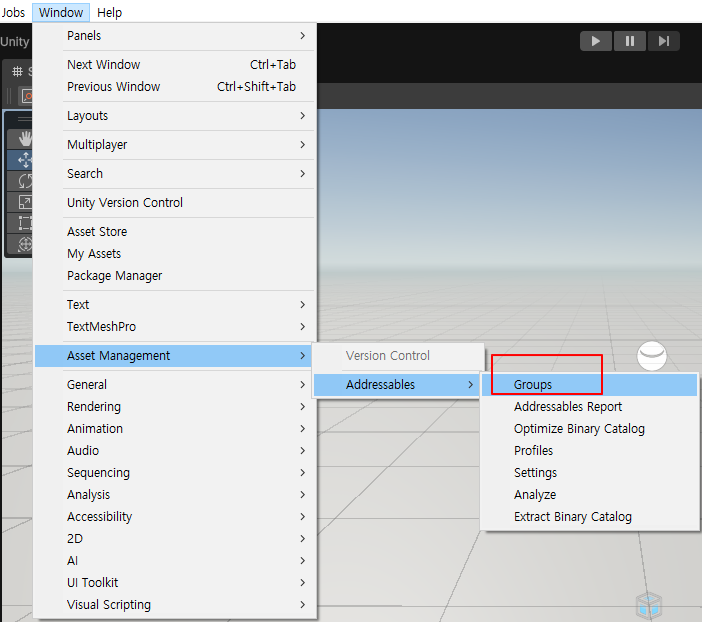Open the Help menu
Image resolution: width=702 pixels, height=622 pixels.
[110, 12]
